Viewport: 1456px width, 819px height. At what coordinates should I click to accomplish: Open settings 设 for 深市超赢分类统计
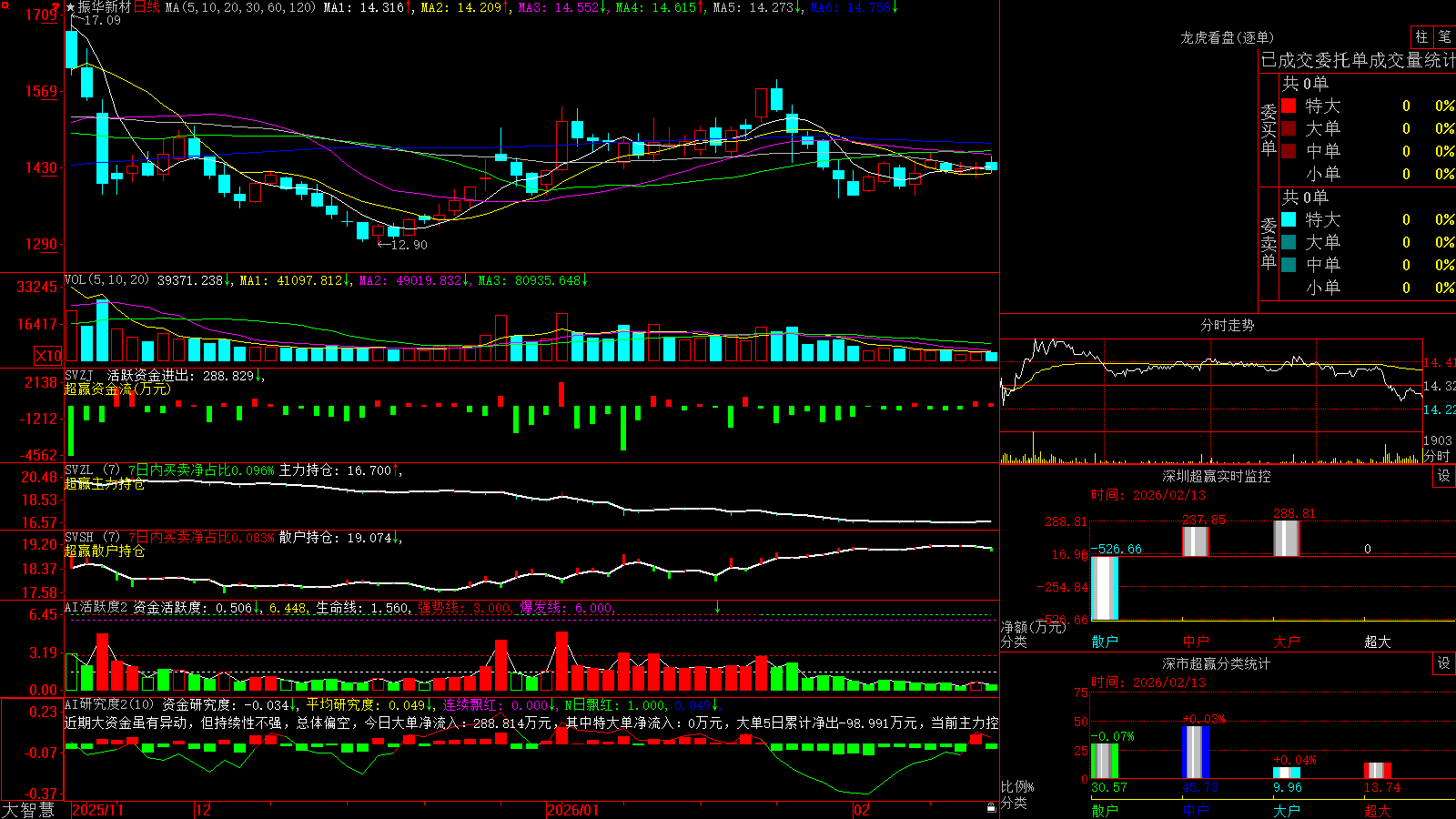point(1444,663)
